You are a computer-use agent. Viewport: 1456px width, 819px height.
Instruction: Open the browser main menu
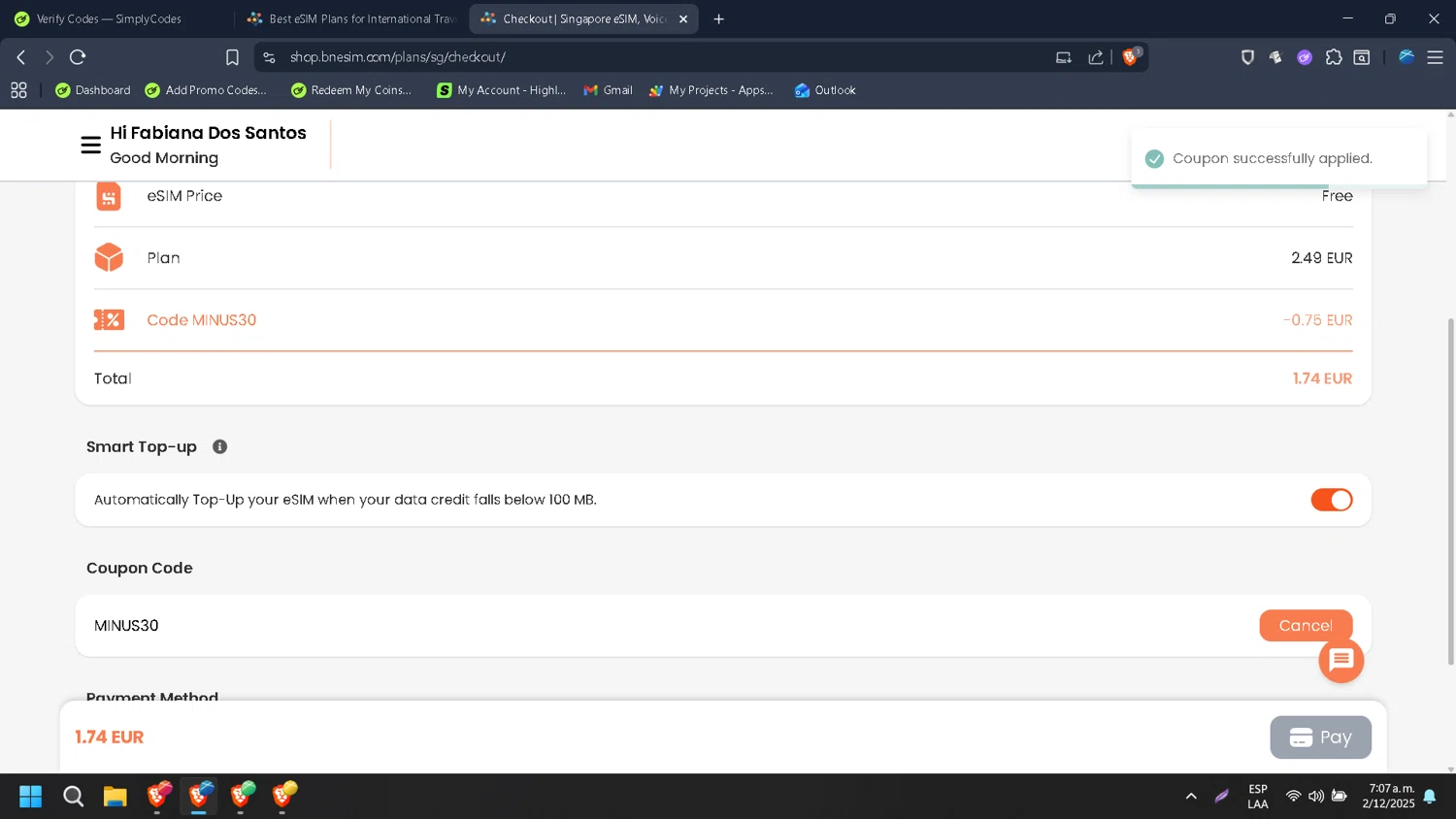pos(1435,57)
